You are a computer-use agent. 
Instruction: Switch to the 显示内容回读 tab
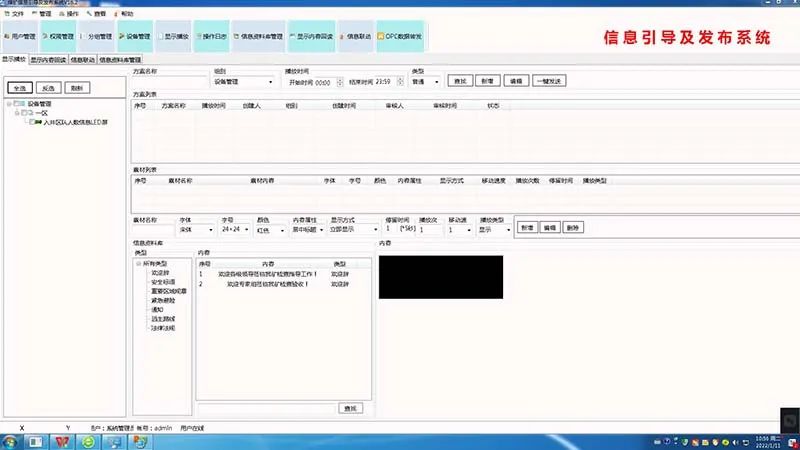(x=48, y=60)
